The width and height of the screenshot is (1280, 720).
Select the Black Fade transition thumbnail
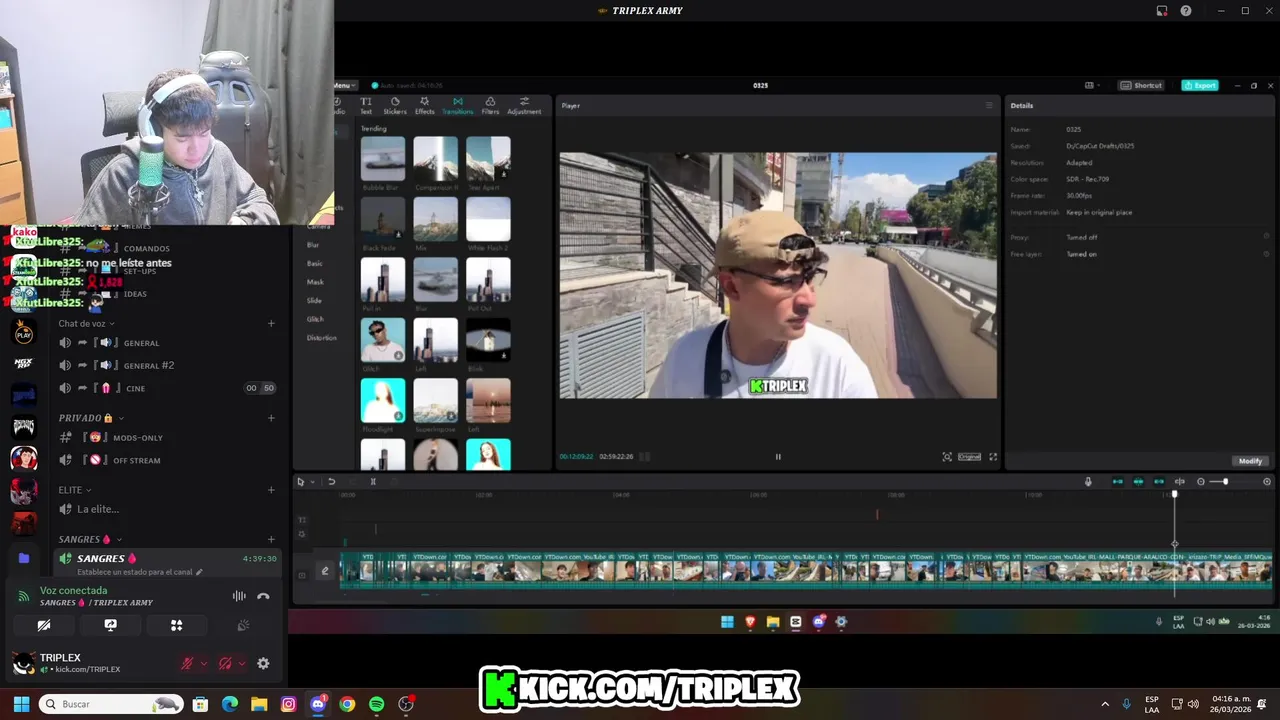click(382, 219)
